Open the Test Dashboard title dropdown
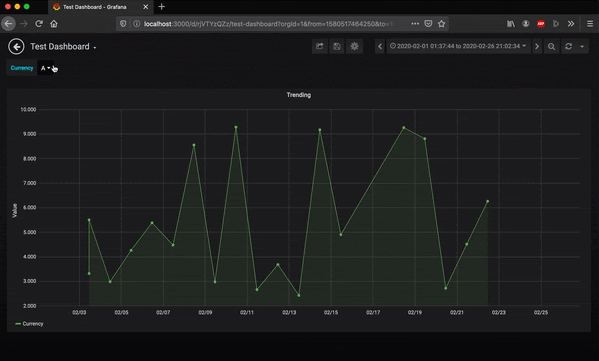 tap(63, 47)
